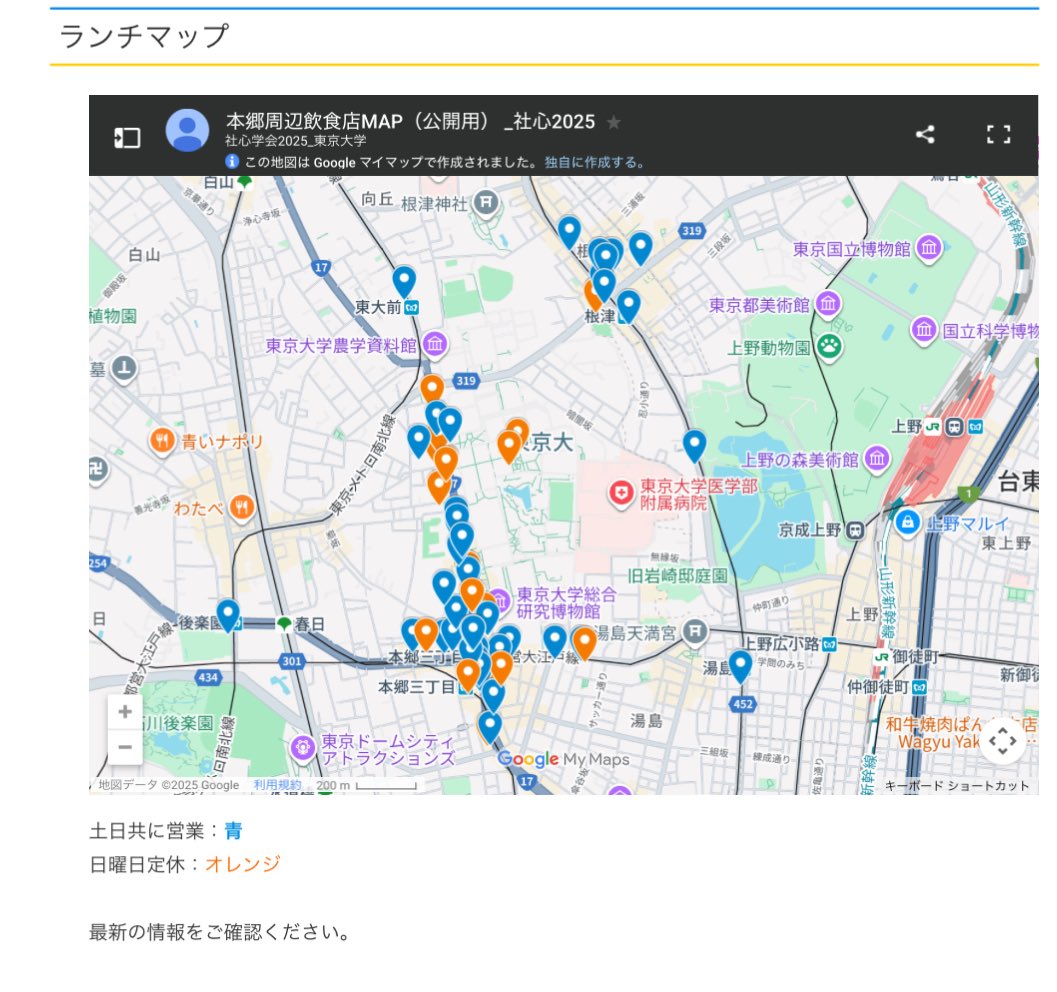
Task: Click キーボード ショートカット link
Action: point(957,786)
